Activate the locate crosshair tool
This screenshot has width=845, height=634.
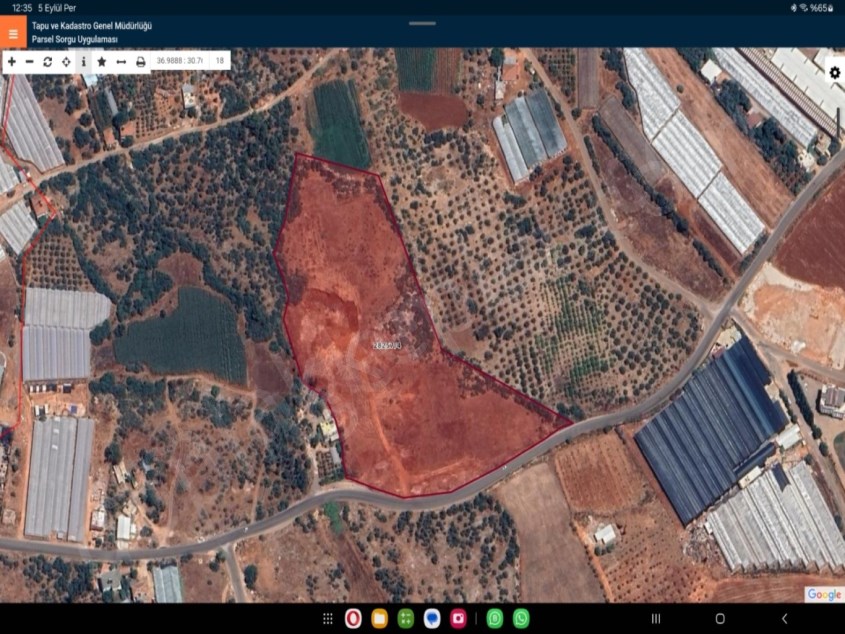(x=66, y=61)
